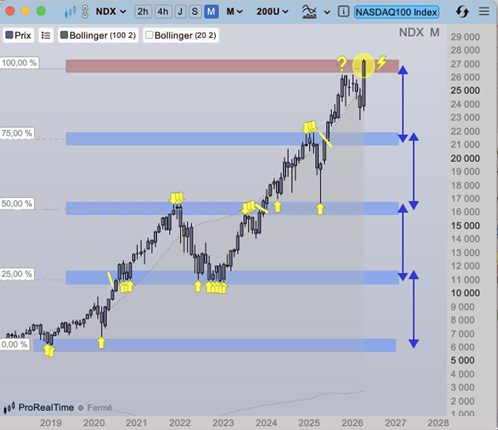Click the 2026 time axis label
498x430 pixels.
(x=352, y=423)
